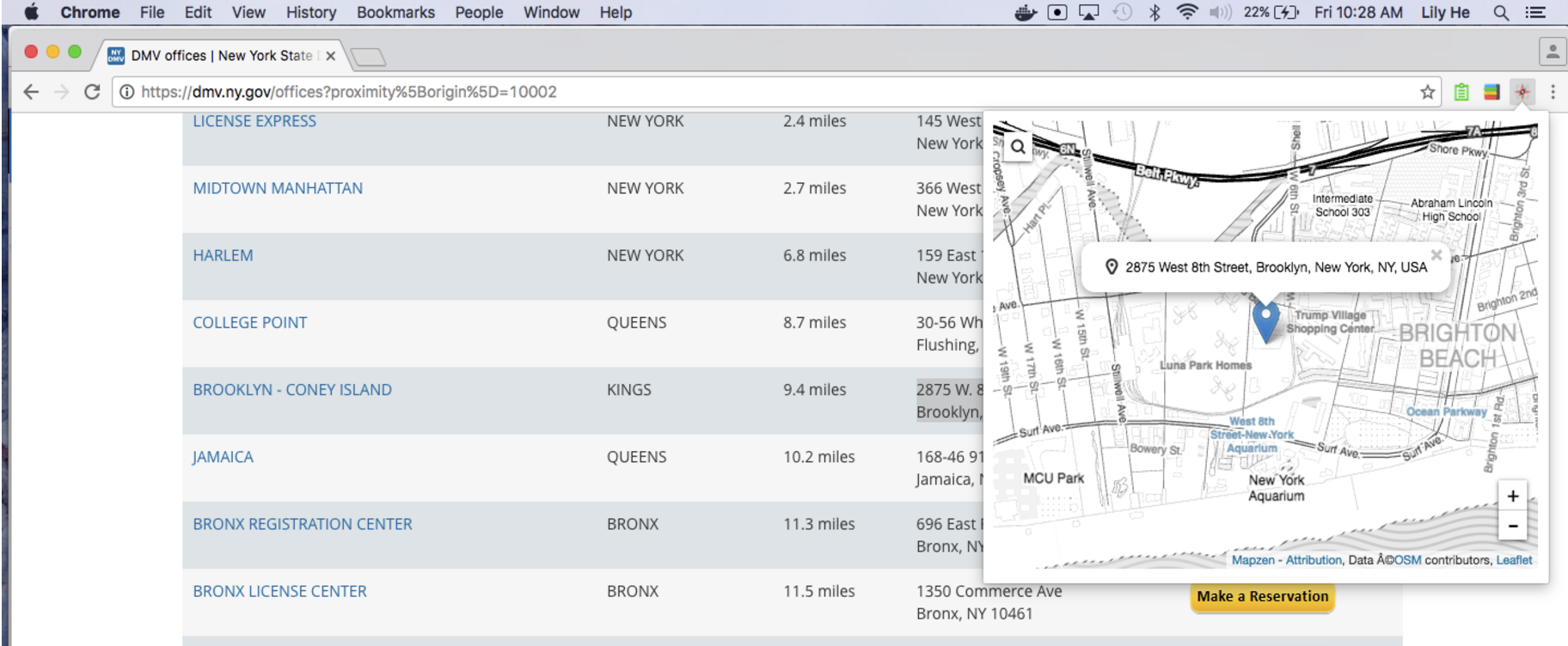Screen dimensions: 1568x646
Task: Click the 10.2 miles distance cell
Action: point(818,457)
